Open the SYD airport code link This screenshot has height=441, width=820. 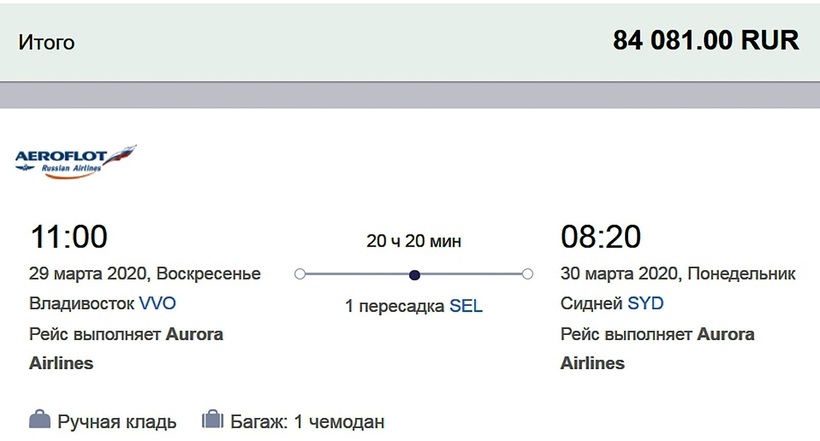[645, 303]
